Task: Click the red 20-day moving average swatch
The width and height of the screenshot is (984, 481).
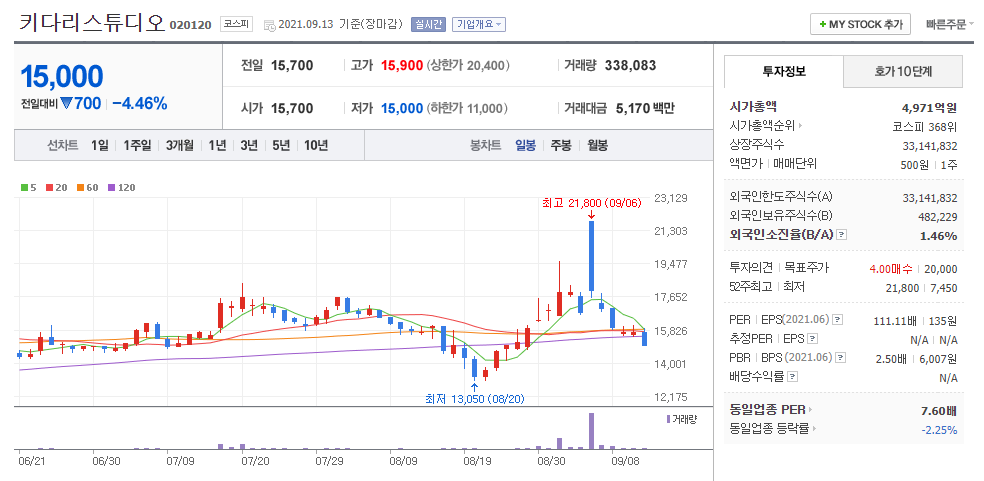Action: pyautogui.click(x=49, y=187)
